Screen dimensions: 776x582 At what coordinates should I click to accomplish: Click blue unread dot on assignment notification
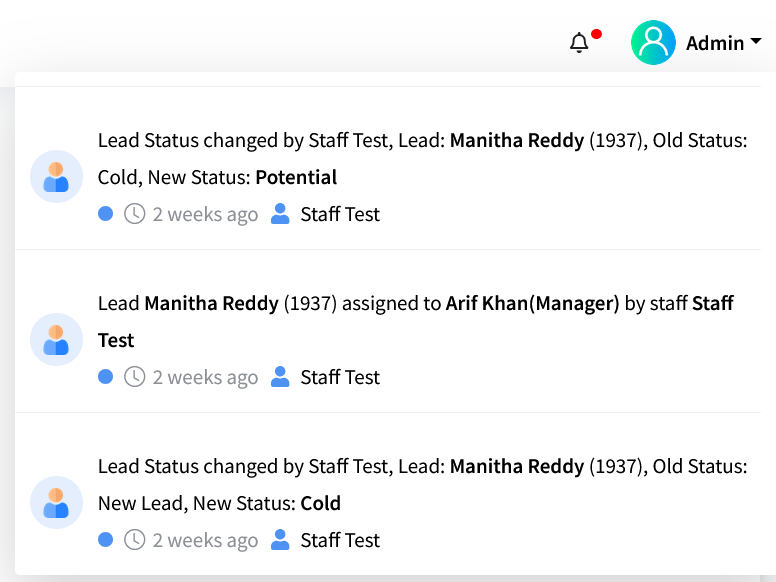click(x=106, y=377)
